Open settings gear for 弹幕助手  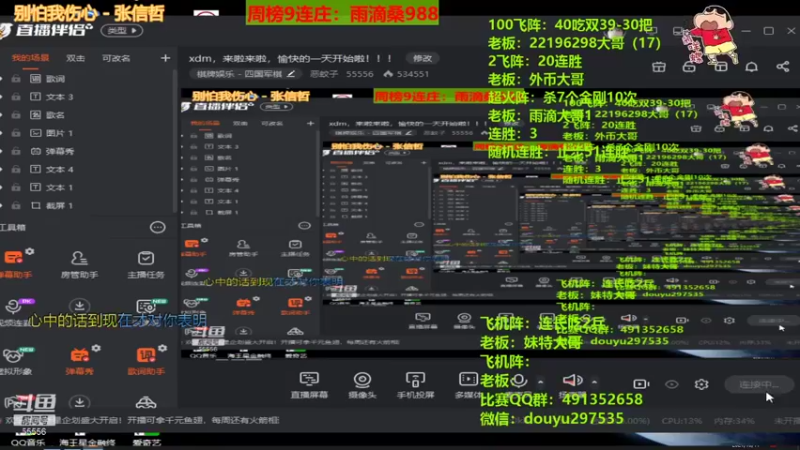point(30,251)
